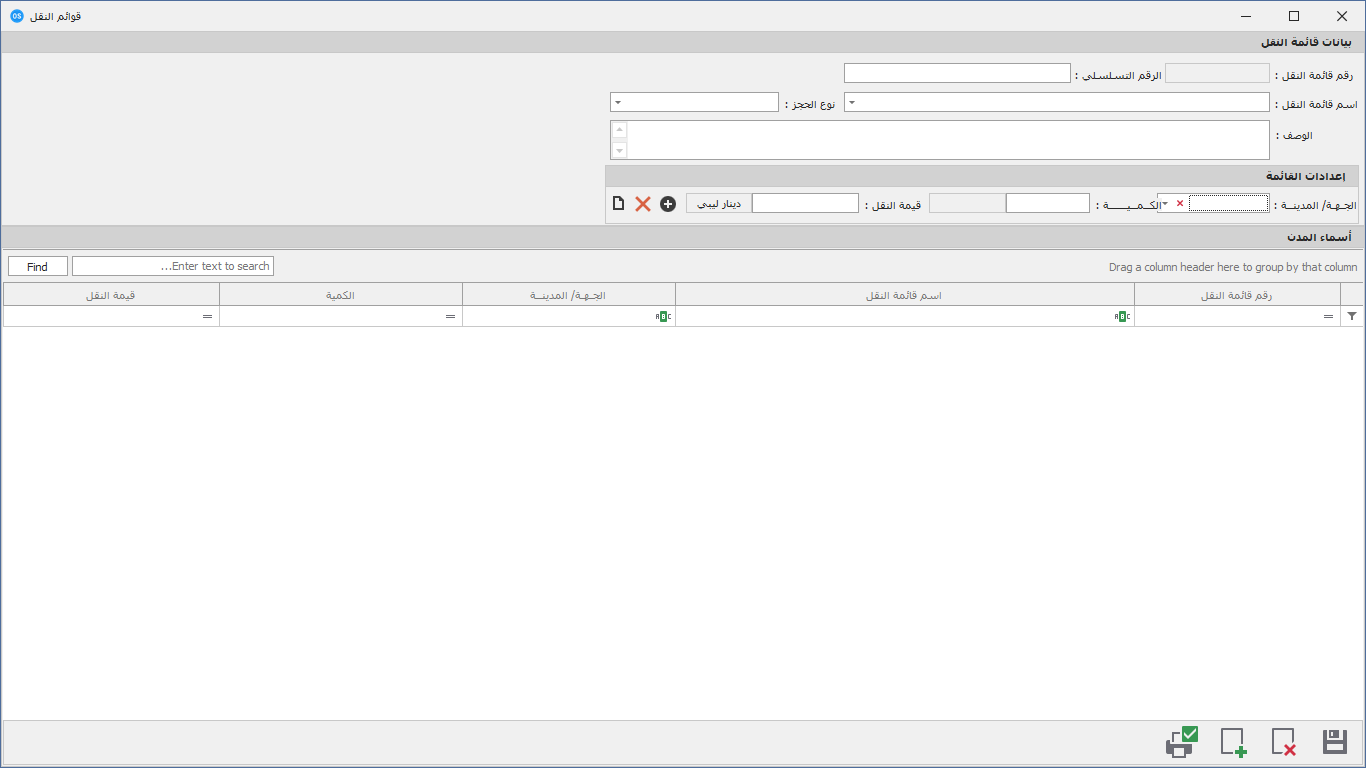Click the قيمة النقل input field
Viewport: 1366px width, 768px height.
(805, 203)
